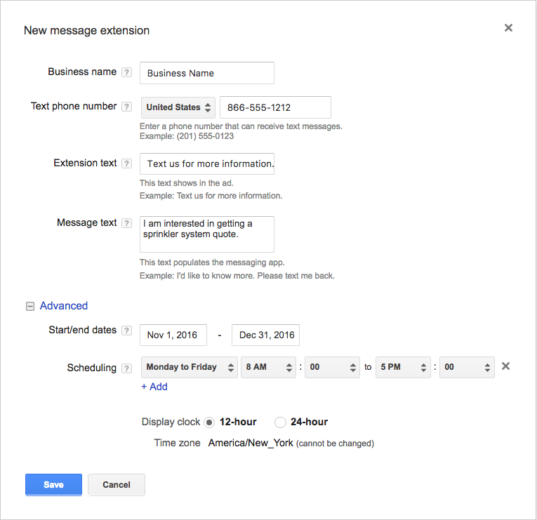
Task: Open the end date field Dec 31, 2016
Action: point(265,335)
